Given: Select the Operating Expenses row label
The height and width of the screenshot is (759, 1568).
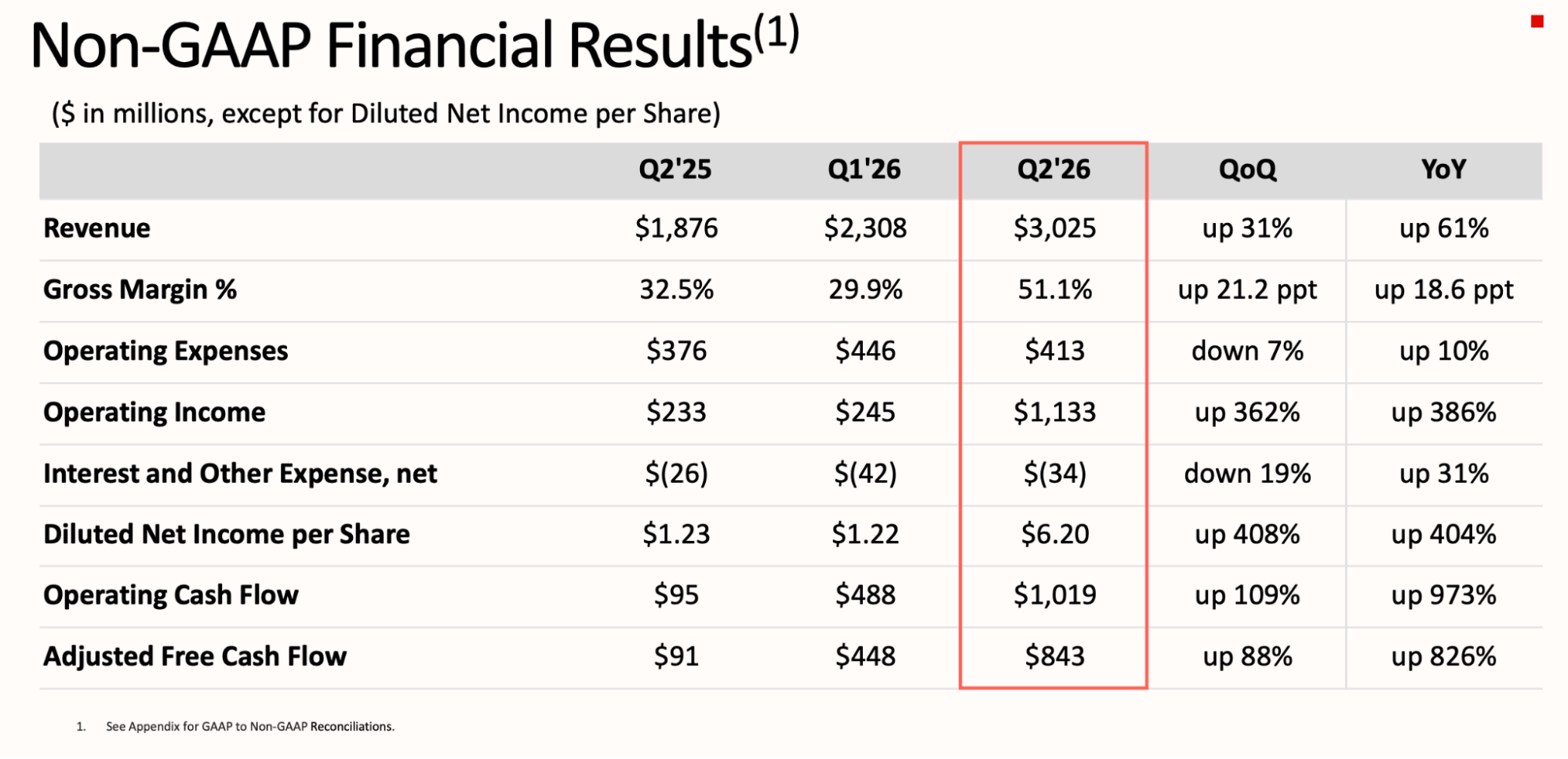Looking at the screenshot, I should tap(166, 351).
